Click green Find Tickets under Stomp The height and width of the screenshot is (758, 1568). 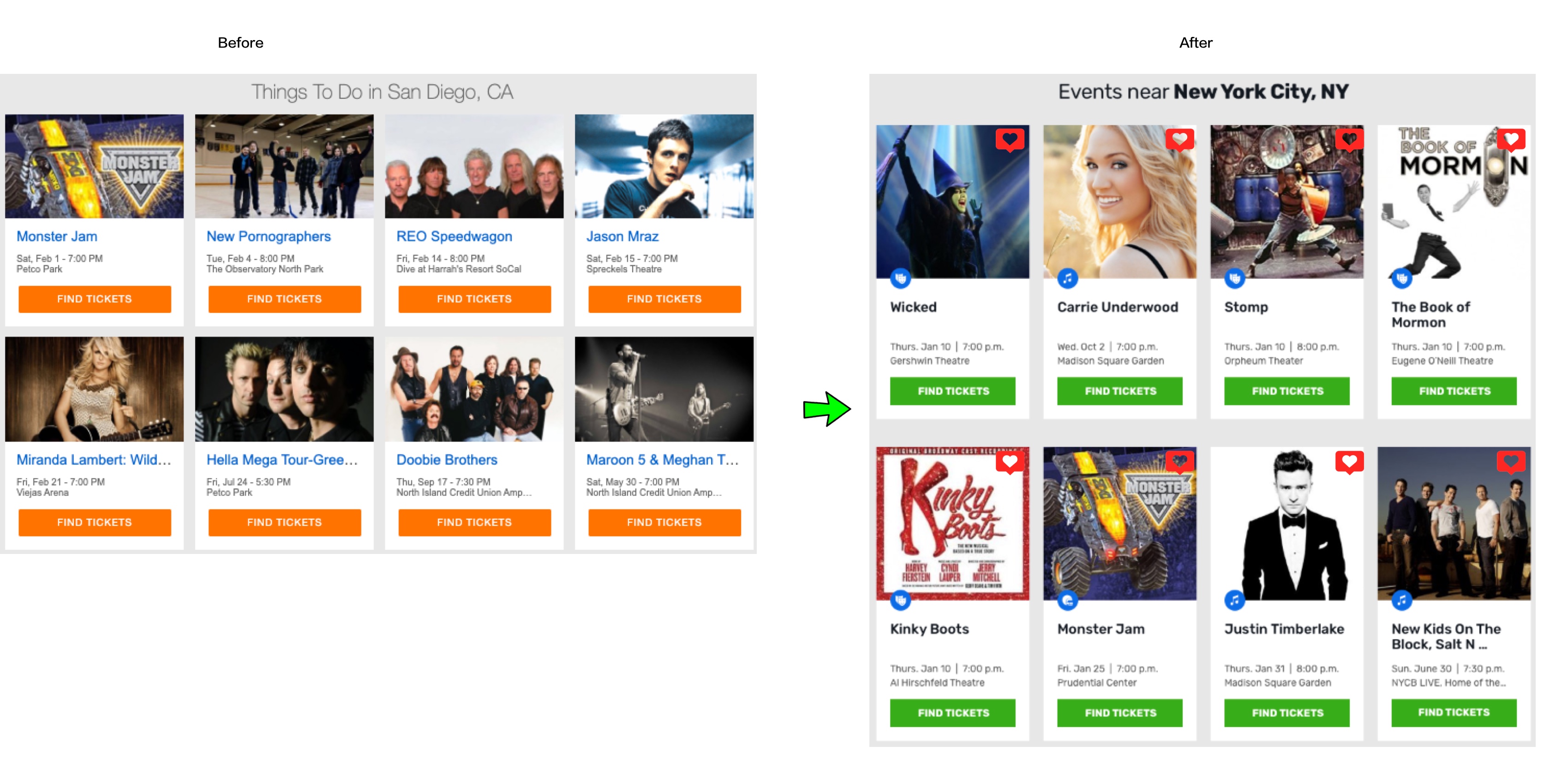pyautogui.click(x=1287, y=391)
